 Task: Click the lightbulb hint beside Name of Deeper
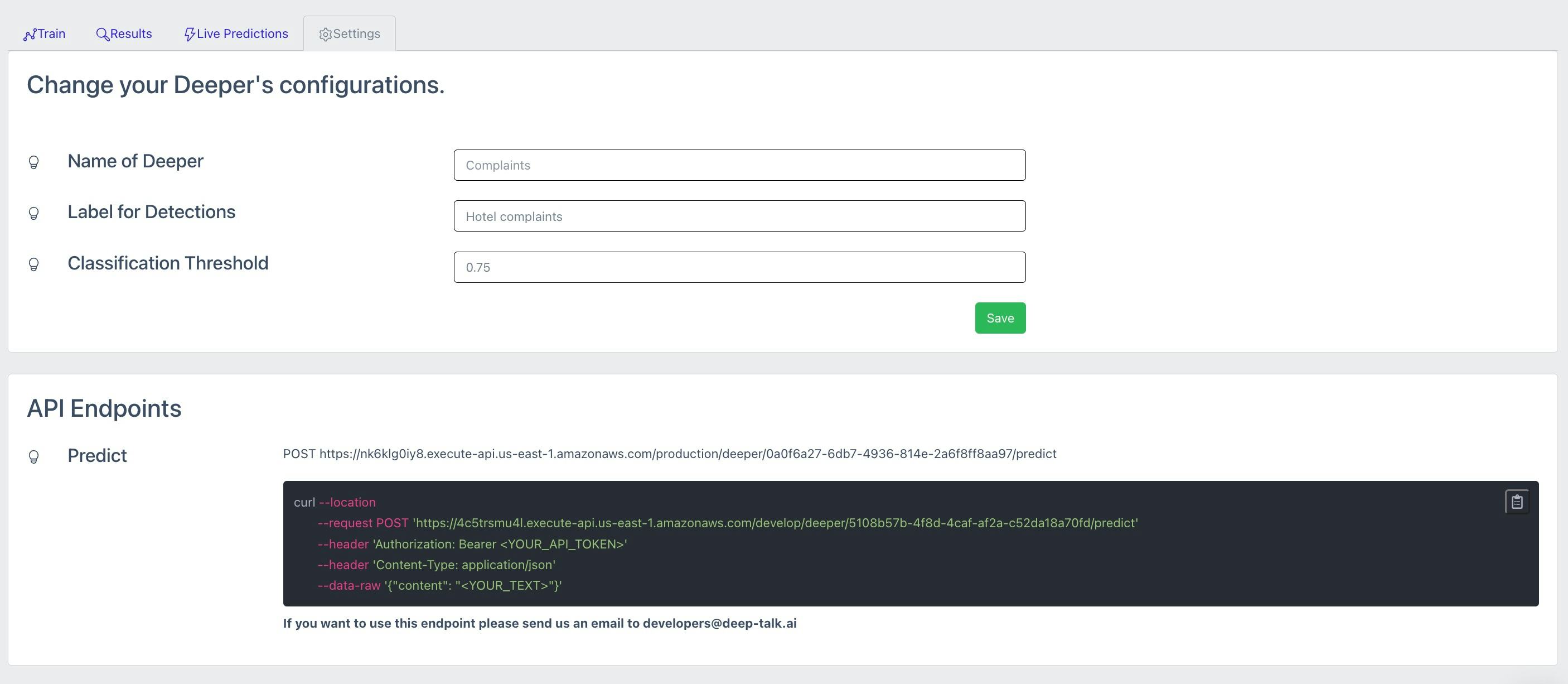(34, 162)
